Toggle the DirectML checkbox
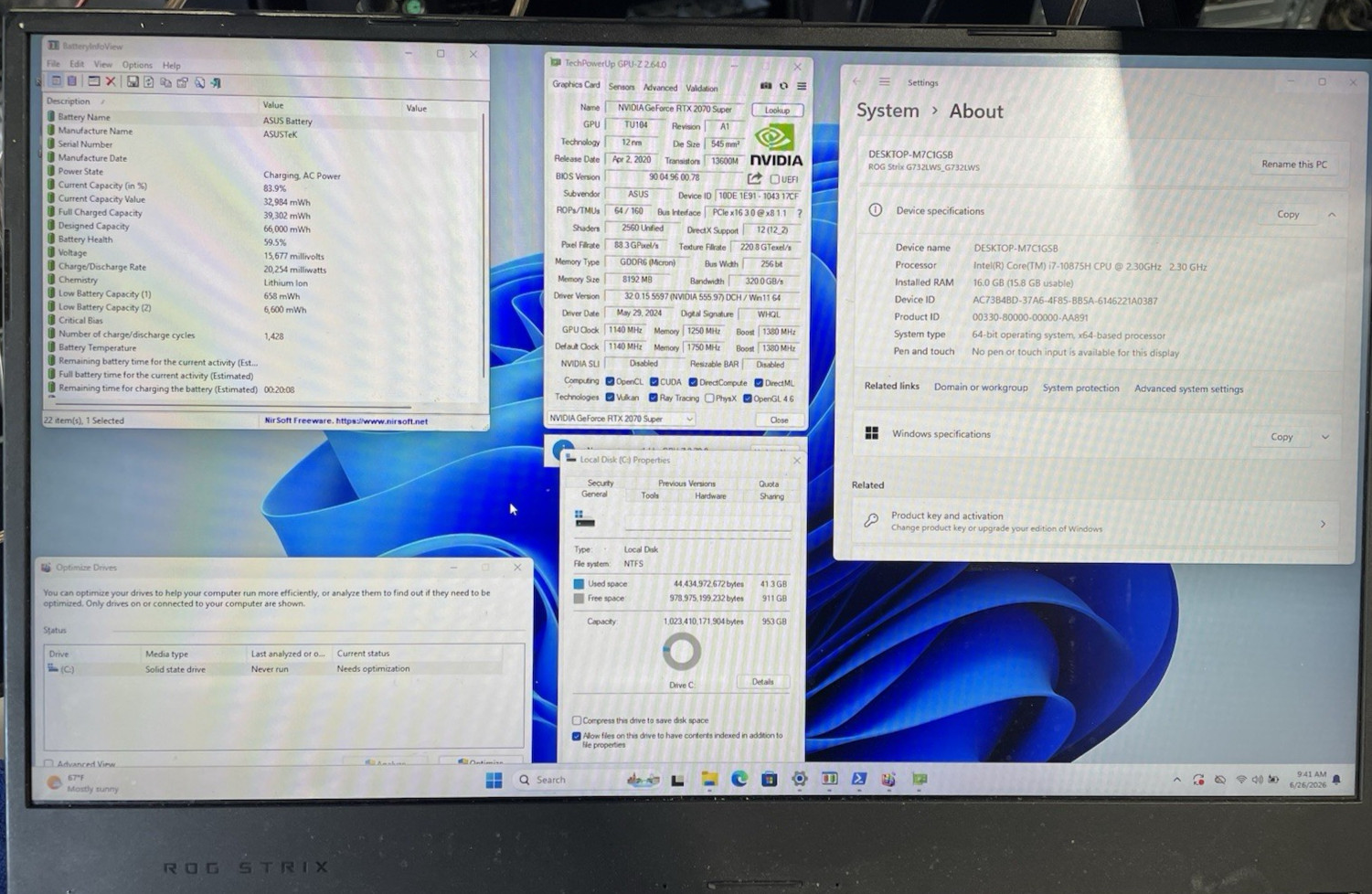Image resolution: width=1372 pixels, height=894 pixels. point(759,382)
